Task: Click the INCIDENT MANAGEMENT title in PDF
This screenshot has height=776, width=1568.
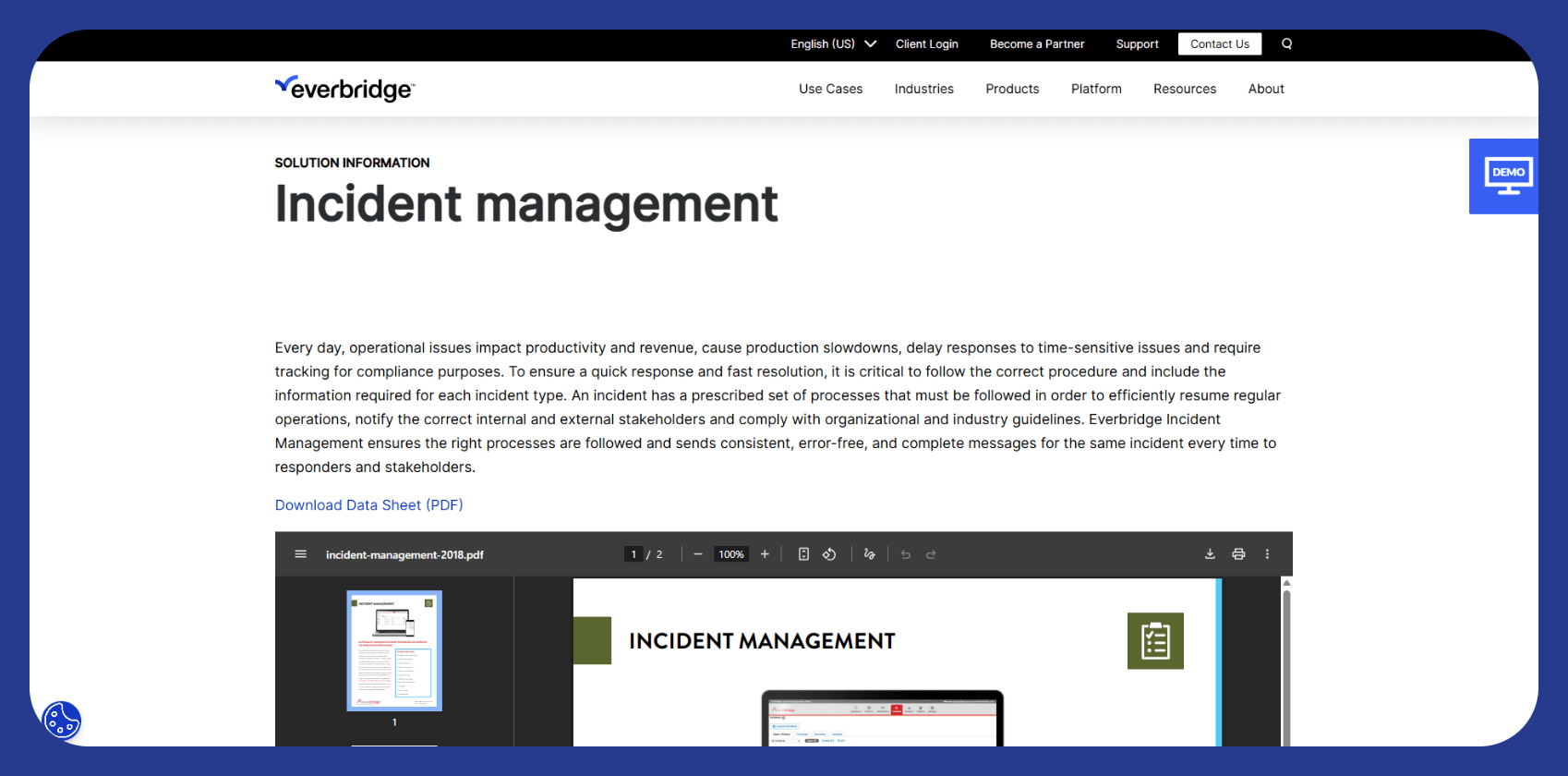Action: 762,641
